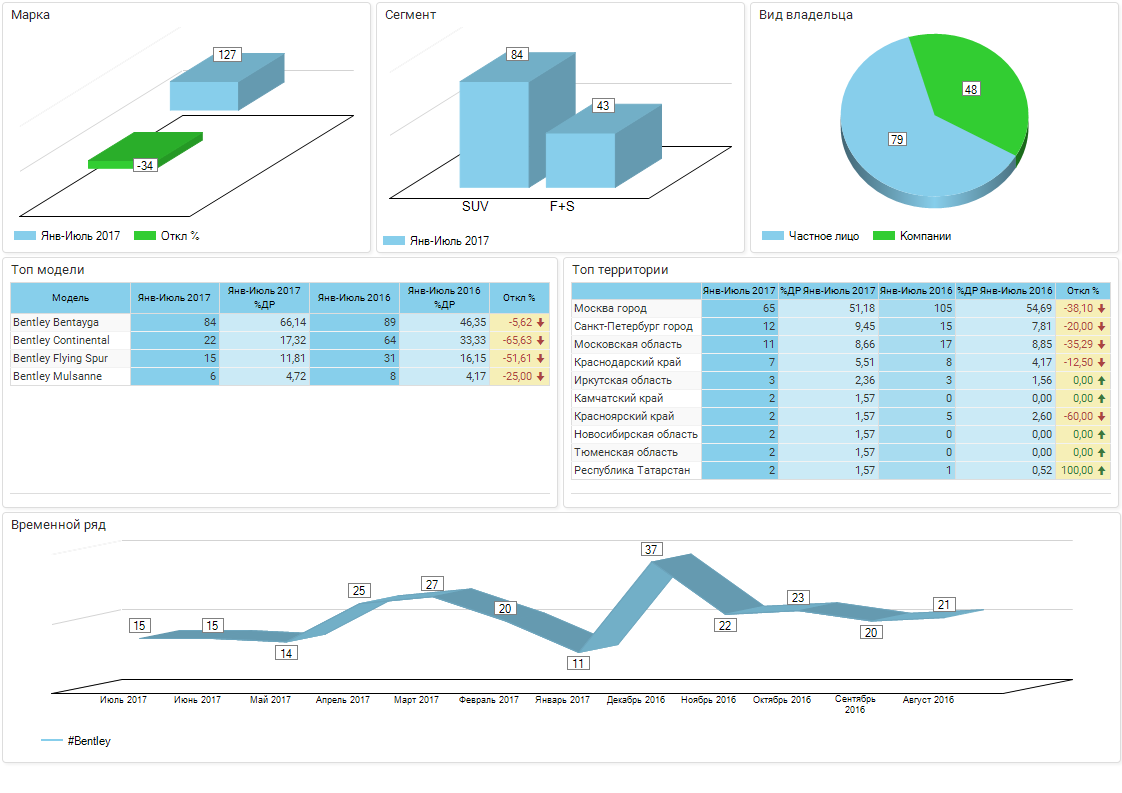Click Сентябрь 2016 axis label
The image size is (1122, 793).
pyautogui.click(x=854, y=704)
